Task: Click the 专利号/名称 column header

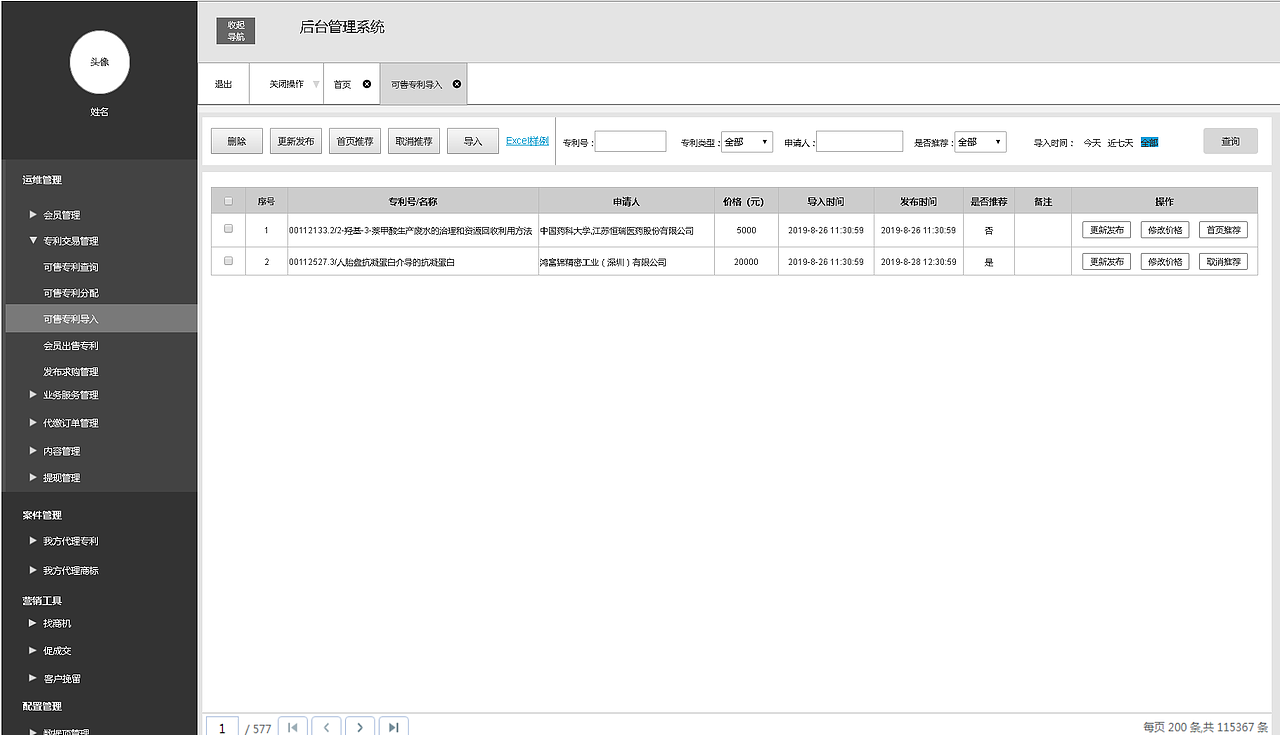Action: [x=413, y=201]
